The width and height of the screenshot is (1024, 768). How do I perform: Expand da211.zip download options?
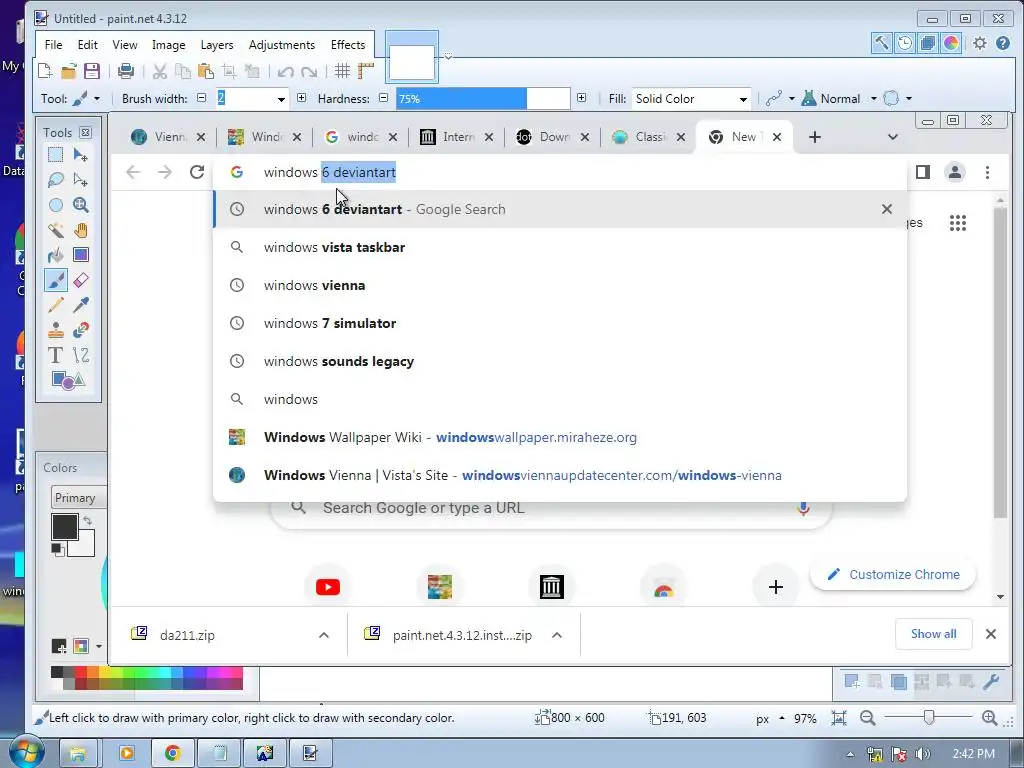323,635
